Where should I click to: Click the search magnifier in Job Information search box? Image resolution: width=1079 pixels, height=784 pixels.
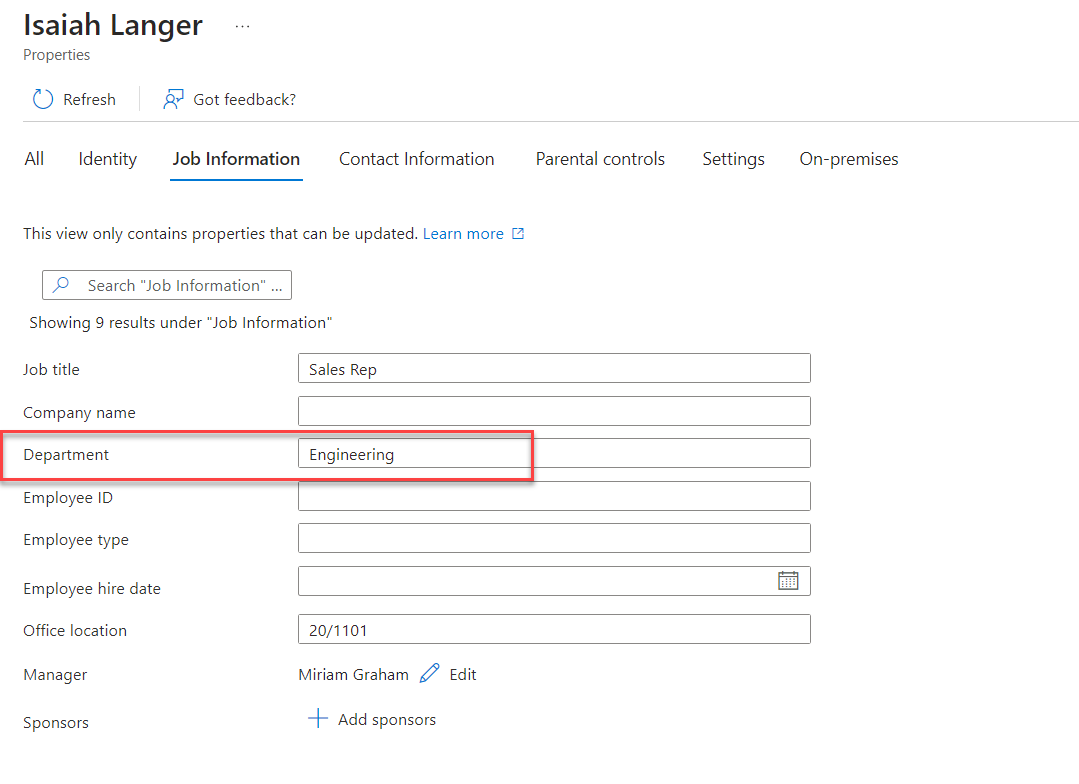click(62, 285)
